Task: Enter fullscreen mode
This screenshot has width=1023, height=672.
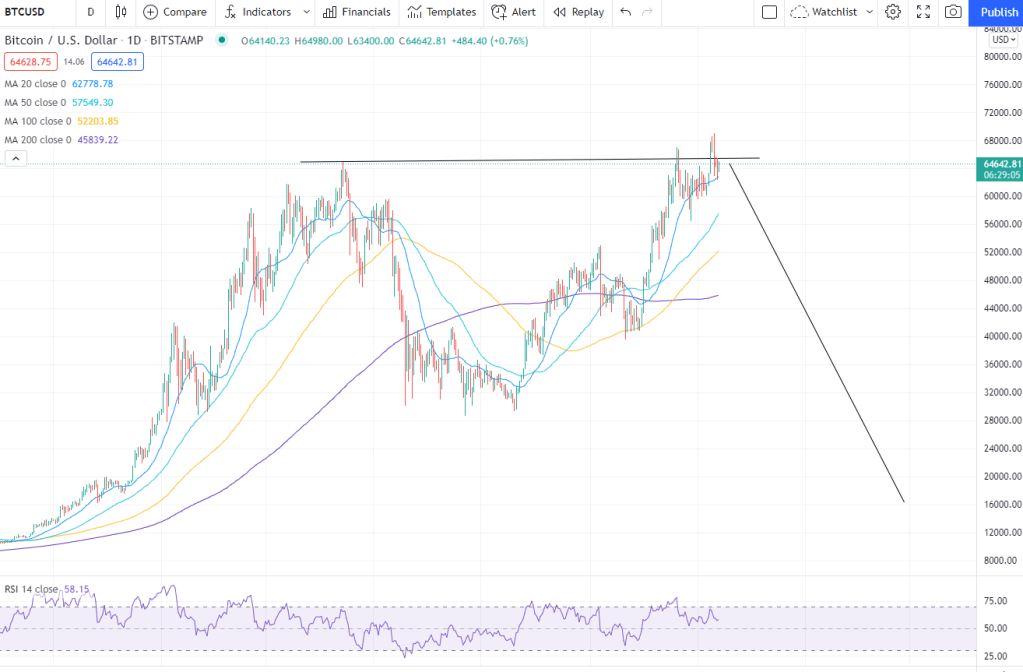Action: pyautogui.click(x=923, y=12)
